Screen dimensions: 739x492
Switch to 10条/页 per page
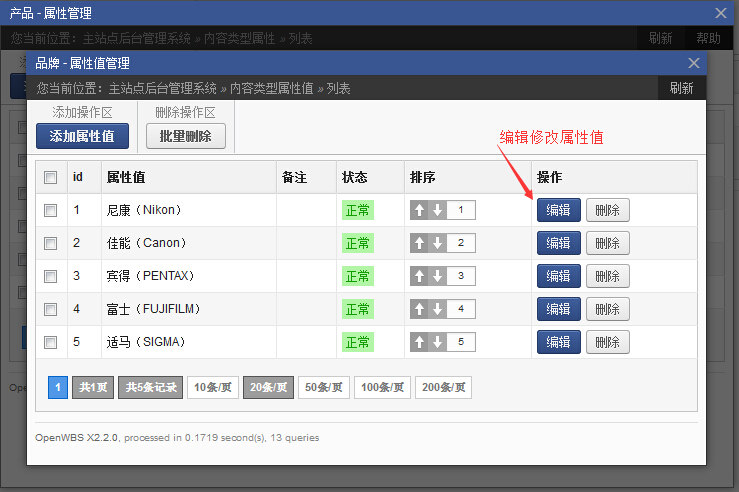[x=212, y=387]
